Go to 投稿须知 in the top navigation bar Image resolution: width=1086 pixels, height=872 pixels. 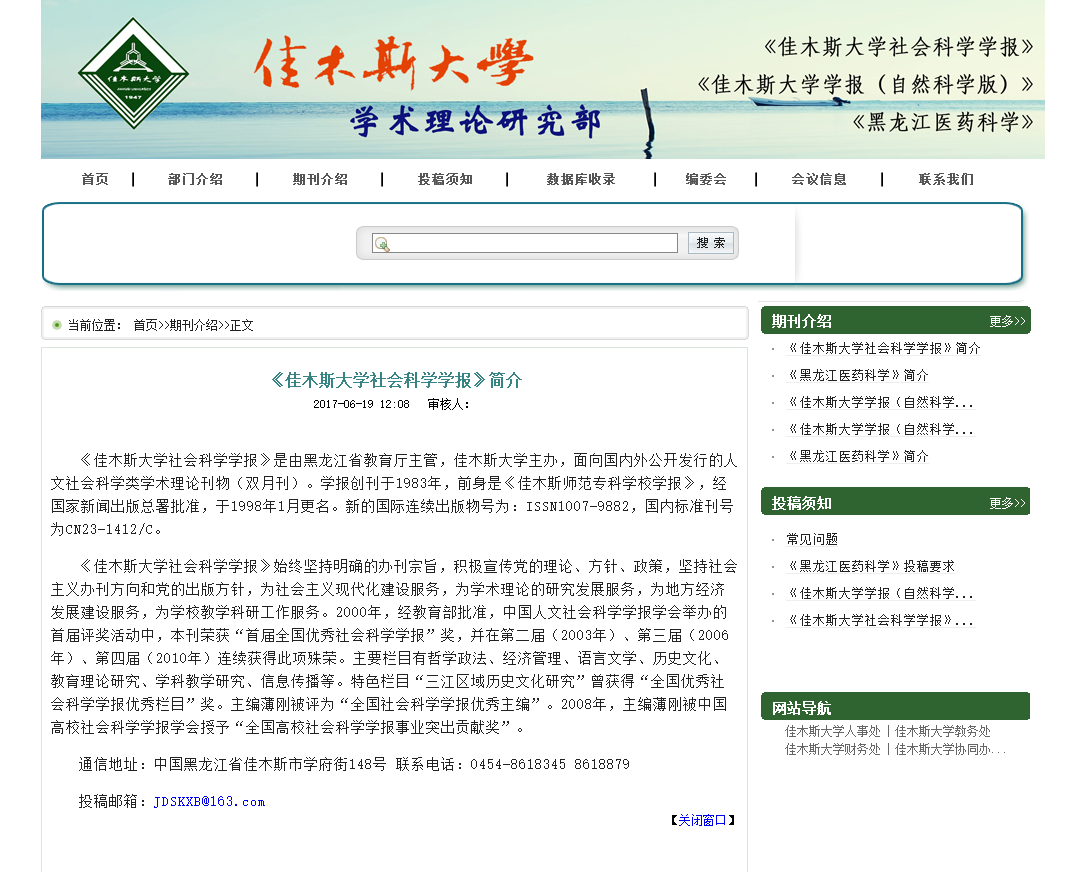[x=445, y=179]
